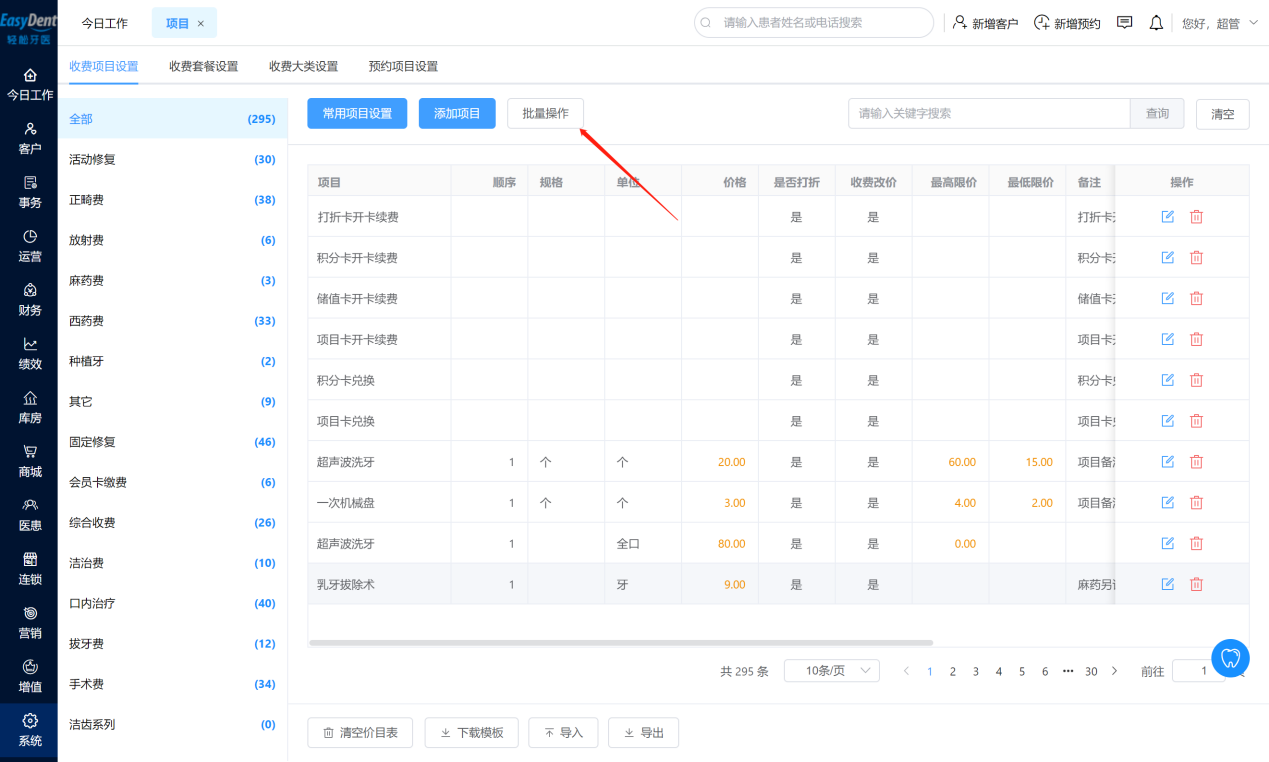Edit the 项目卡兑换 item
Screen dimensions: 1269x762
[x=1167, y=422]
